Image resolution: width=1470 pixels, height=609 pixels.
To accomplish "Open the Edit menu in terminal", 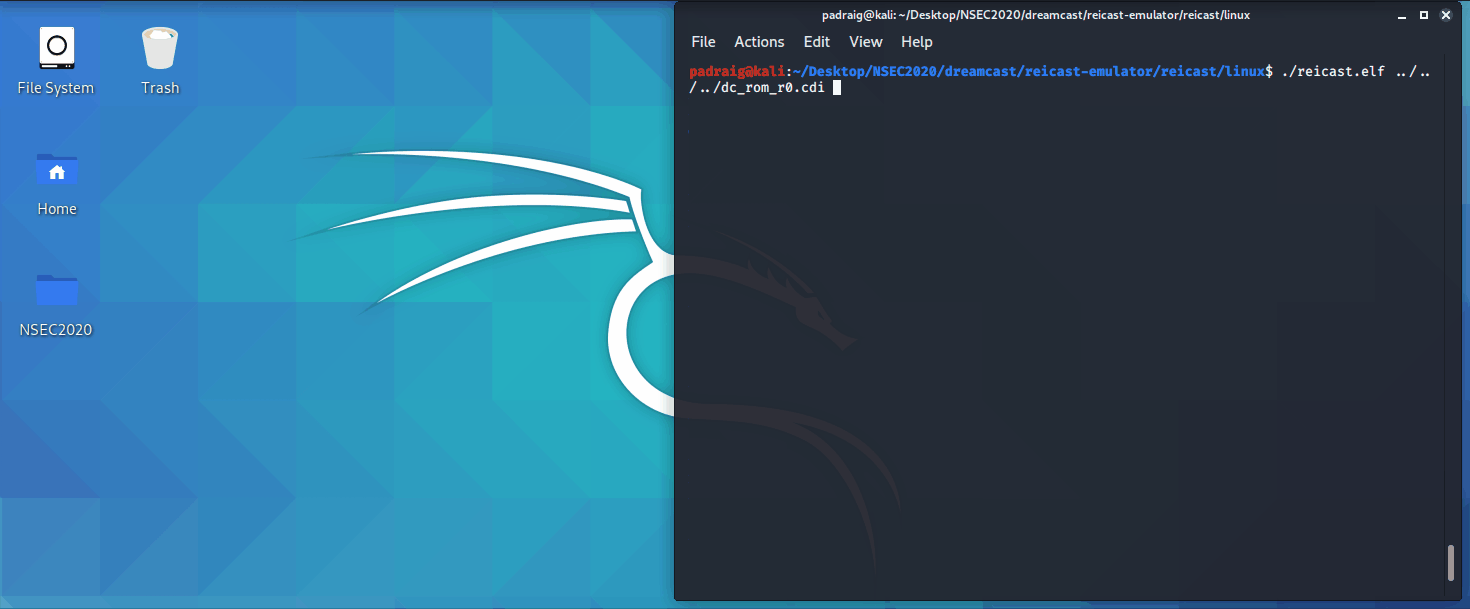I will point(817,42).
